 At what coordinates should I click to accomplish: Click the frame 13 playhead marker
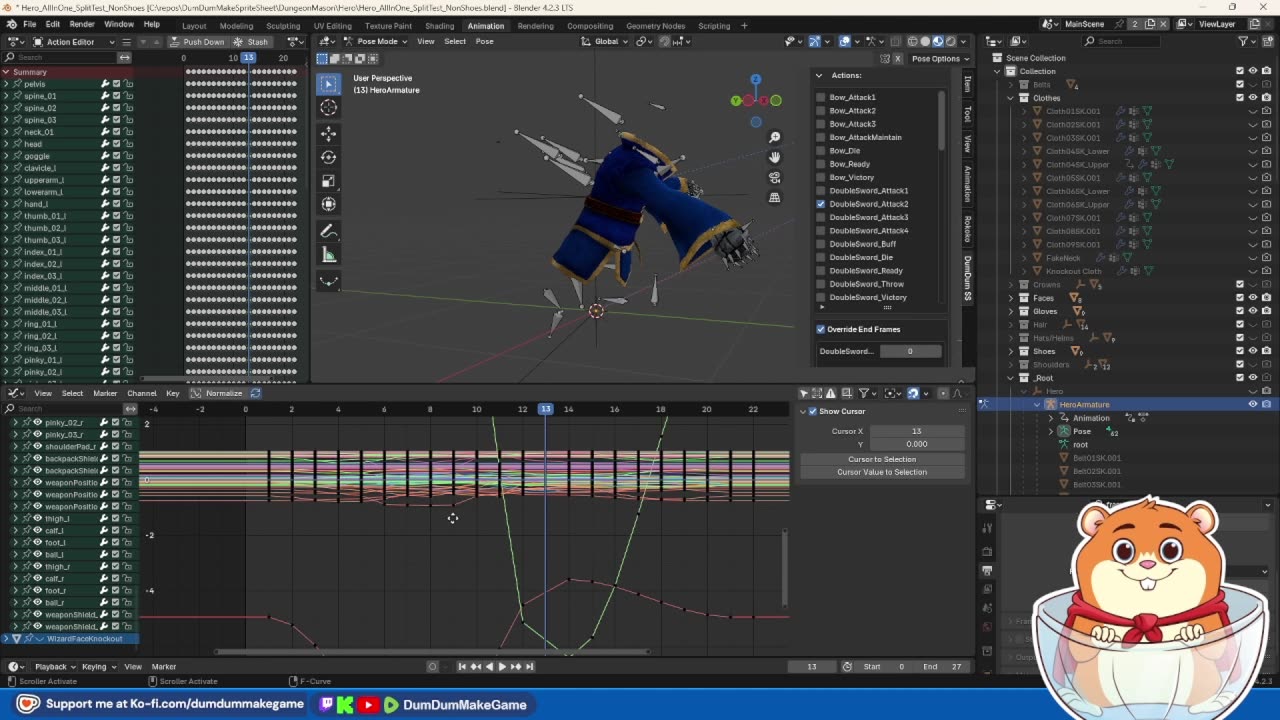tap(545, 409)
